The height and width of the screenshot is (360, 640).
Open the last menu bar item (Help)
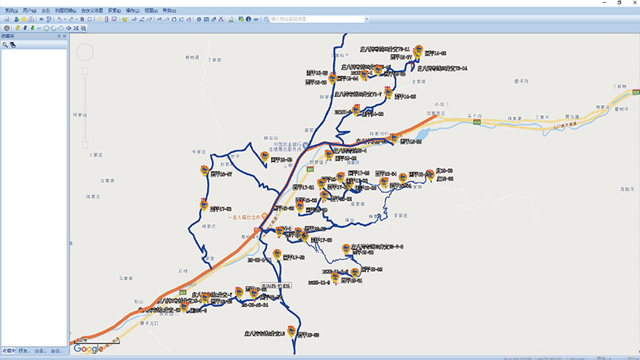coord(169,11)
